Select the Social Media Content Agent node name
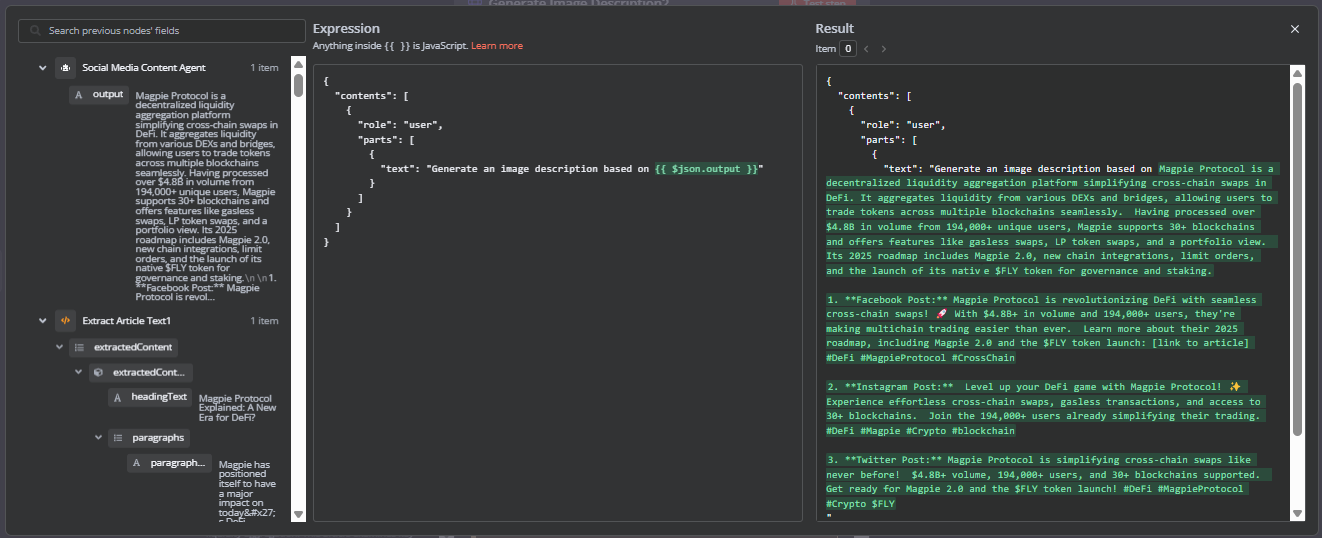1322x538 pixels. coord(144,68)
